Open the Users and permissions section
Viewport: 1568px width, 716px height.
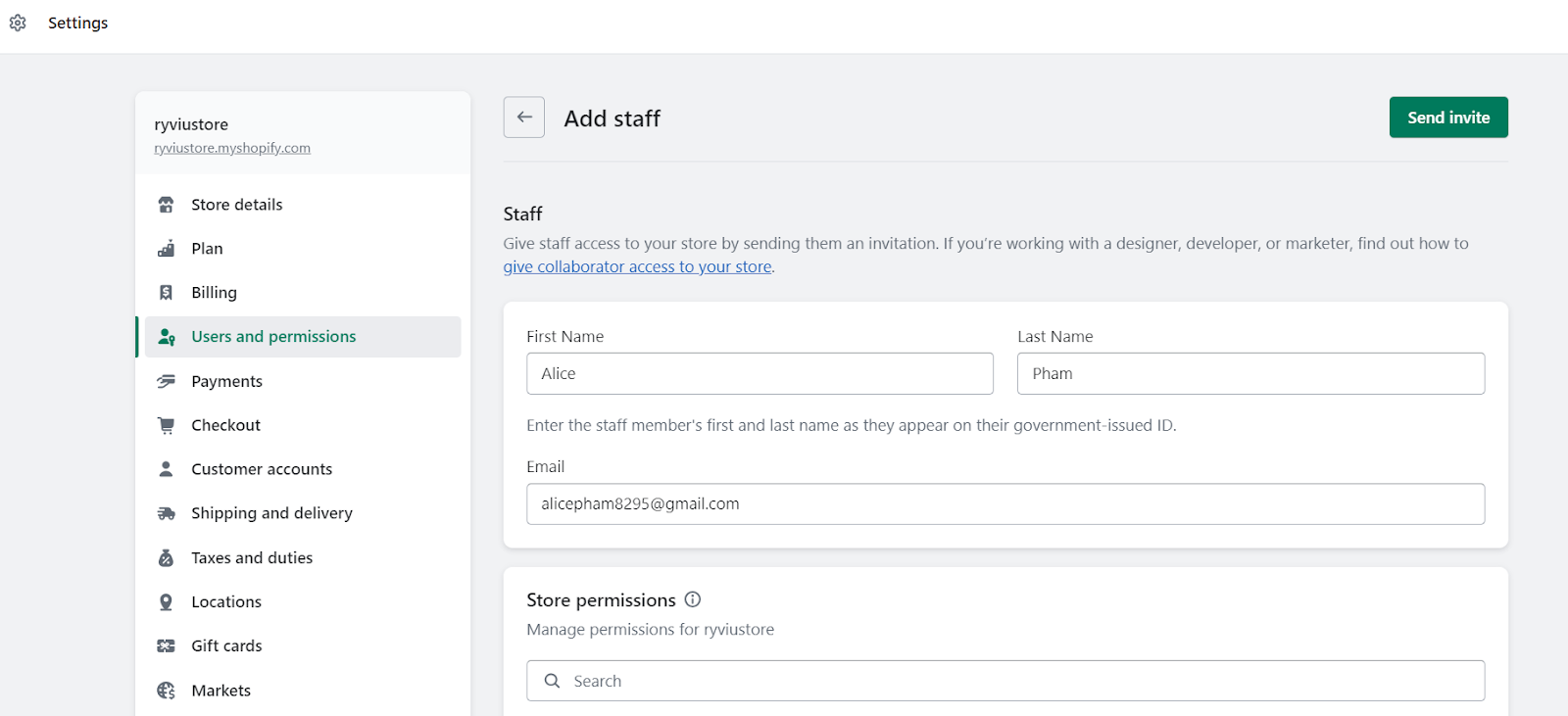pos(273,337)
